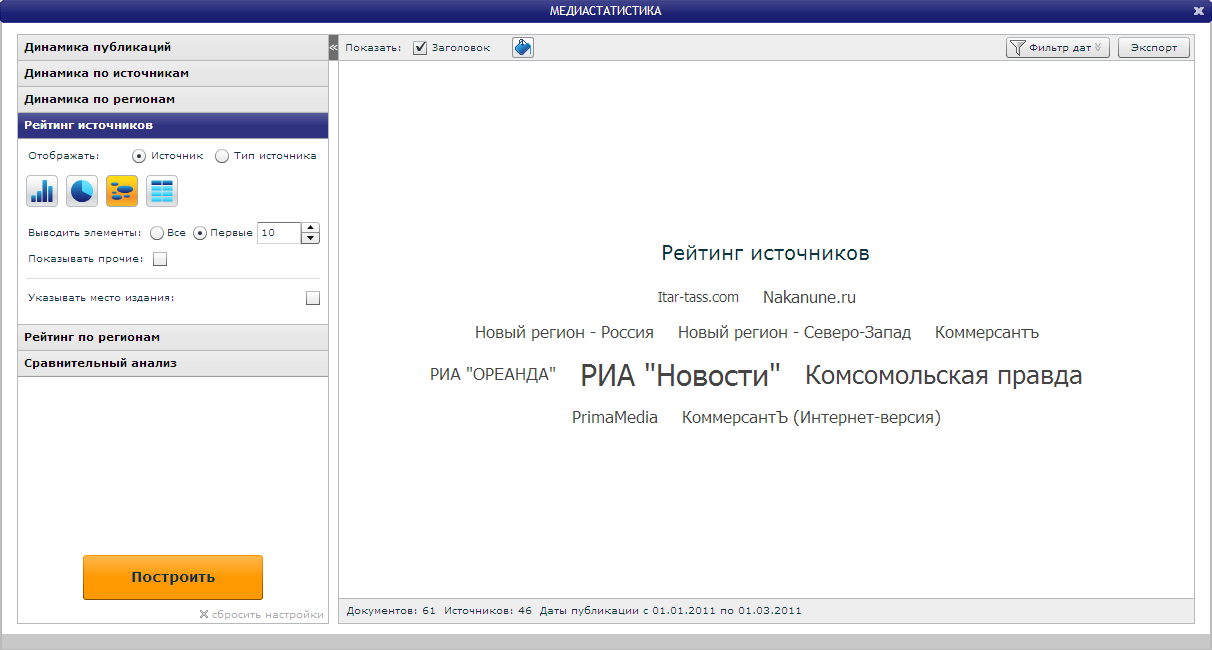1212x650 pixels.
Task: Click Новый регион - Россия tag
Action: tap(564, 333)
